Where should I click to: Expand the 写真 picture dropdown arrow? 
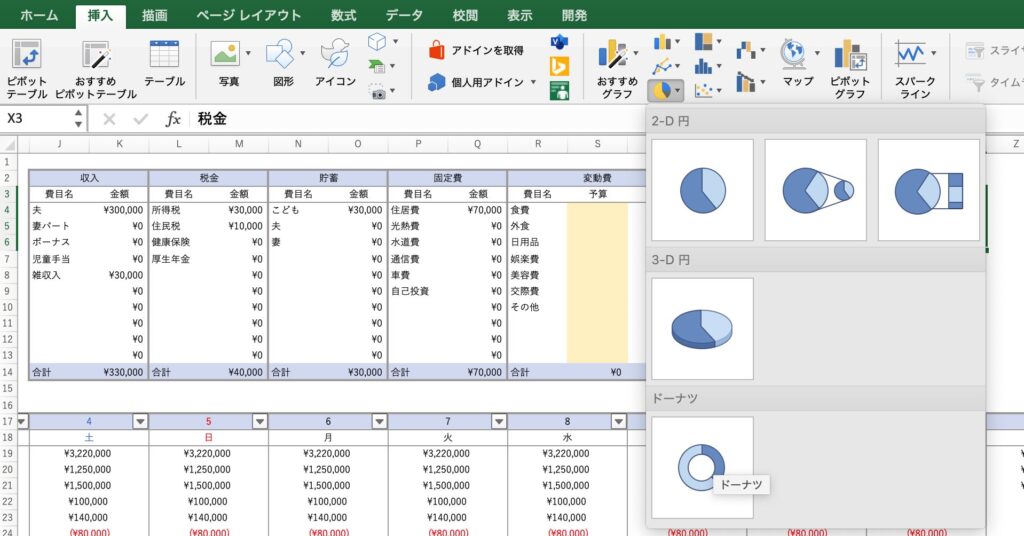pyautogui.click(x=246, y=53)
